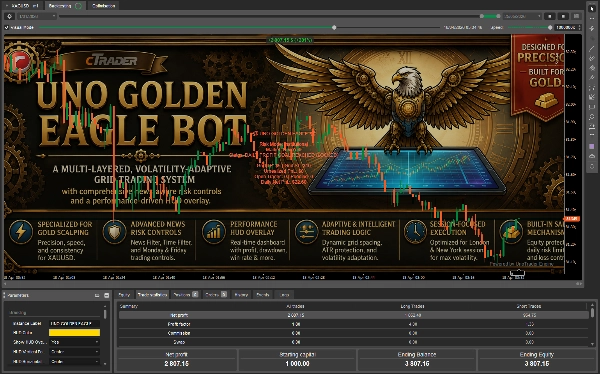Select the Commission row
The image size is (600, 374).
pos(354,333)
